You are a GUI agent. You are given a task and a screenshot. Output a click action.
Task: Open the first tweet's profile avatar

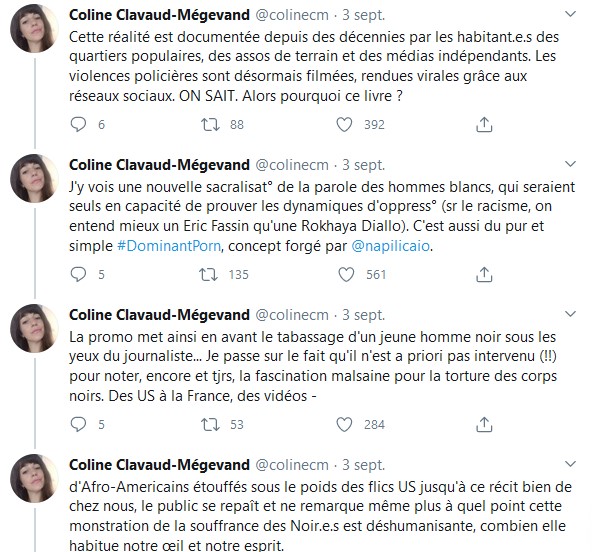(34, 29)
